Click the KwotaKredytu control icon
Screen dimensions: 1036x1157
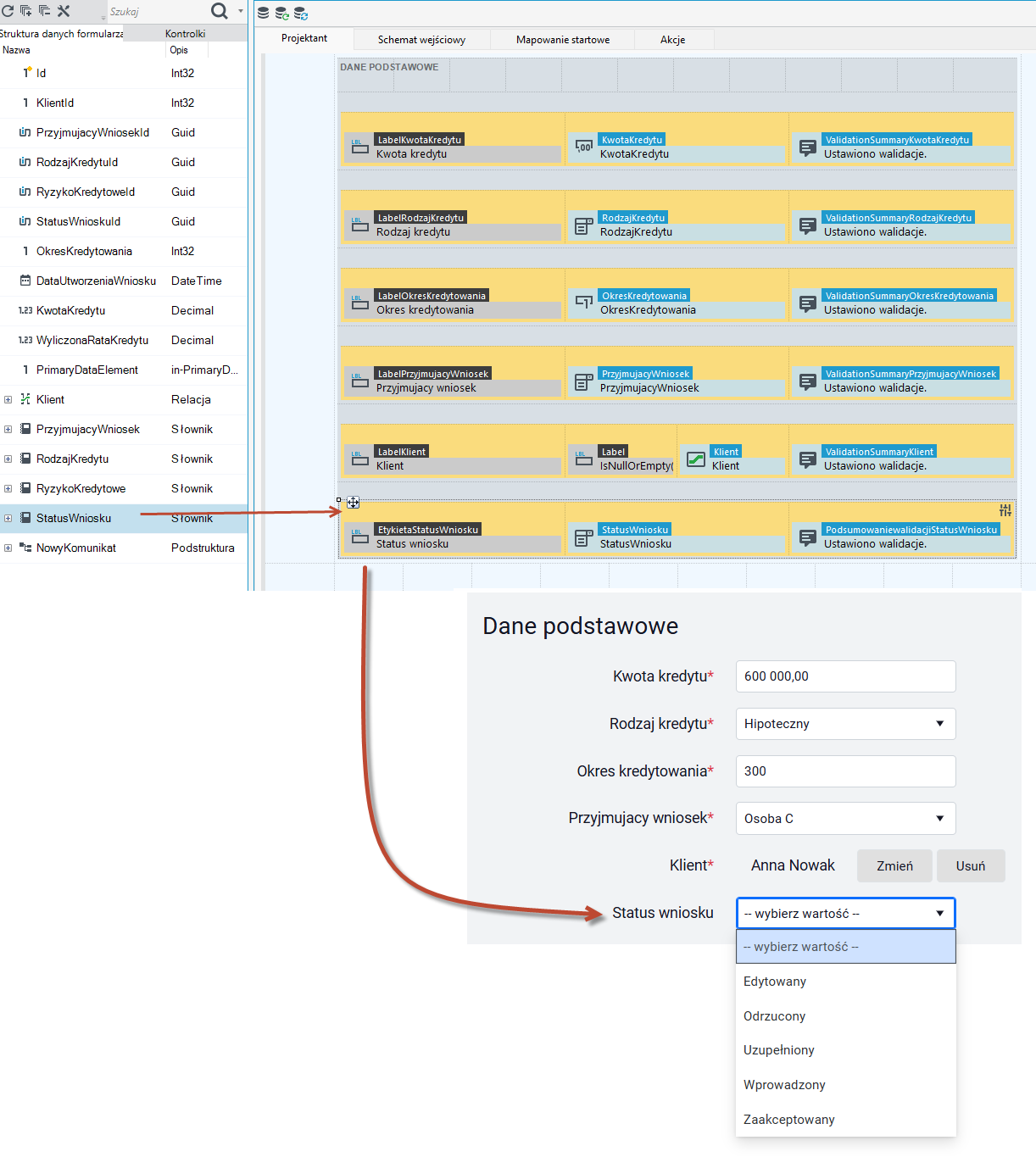click(x=584, y=147)
